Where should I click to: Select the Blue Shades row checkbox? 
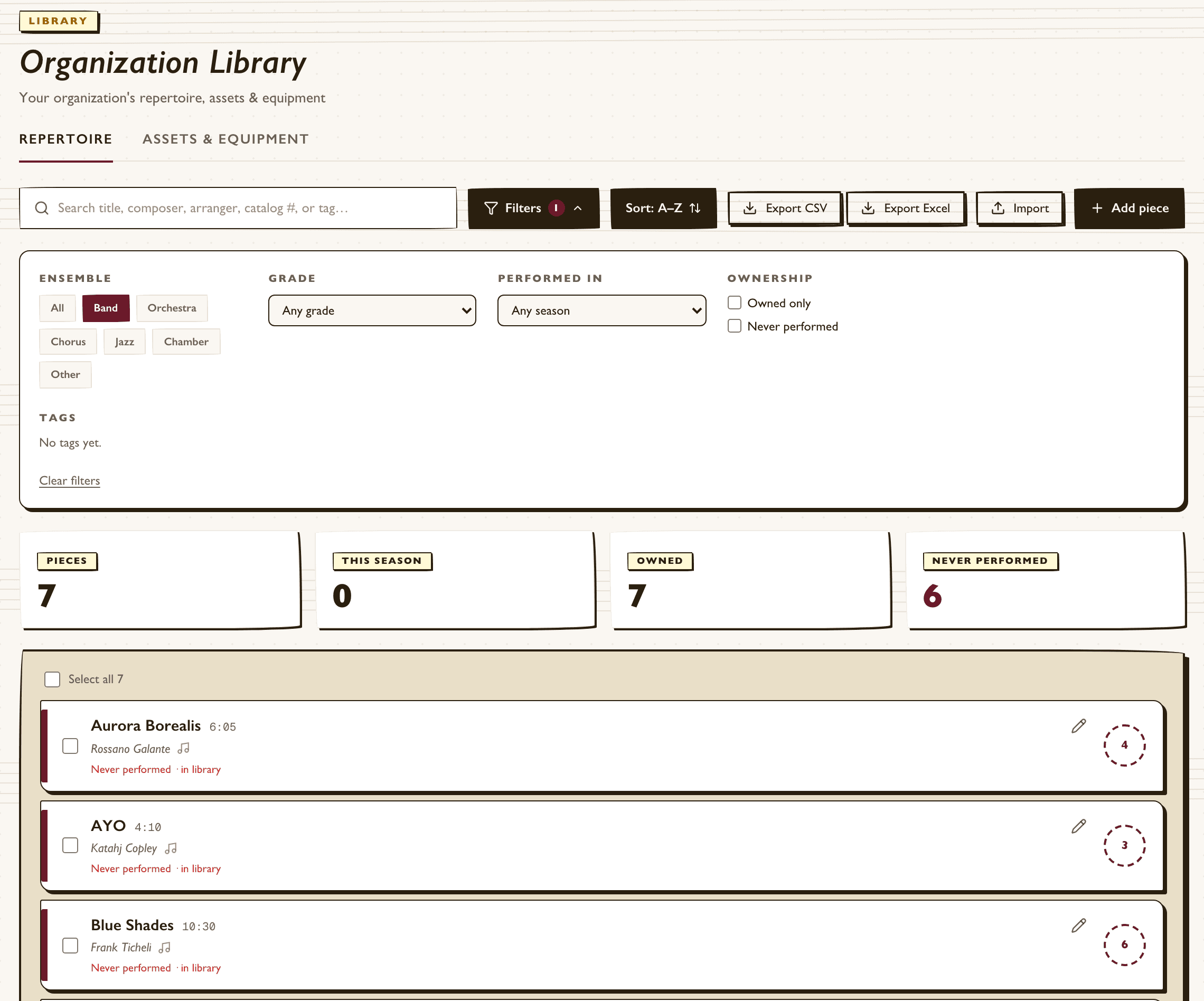click(x=71, y=946)
